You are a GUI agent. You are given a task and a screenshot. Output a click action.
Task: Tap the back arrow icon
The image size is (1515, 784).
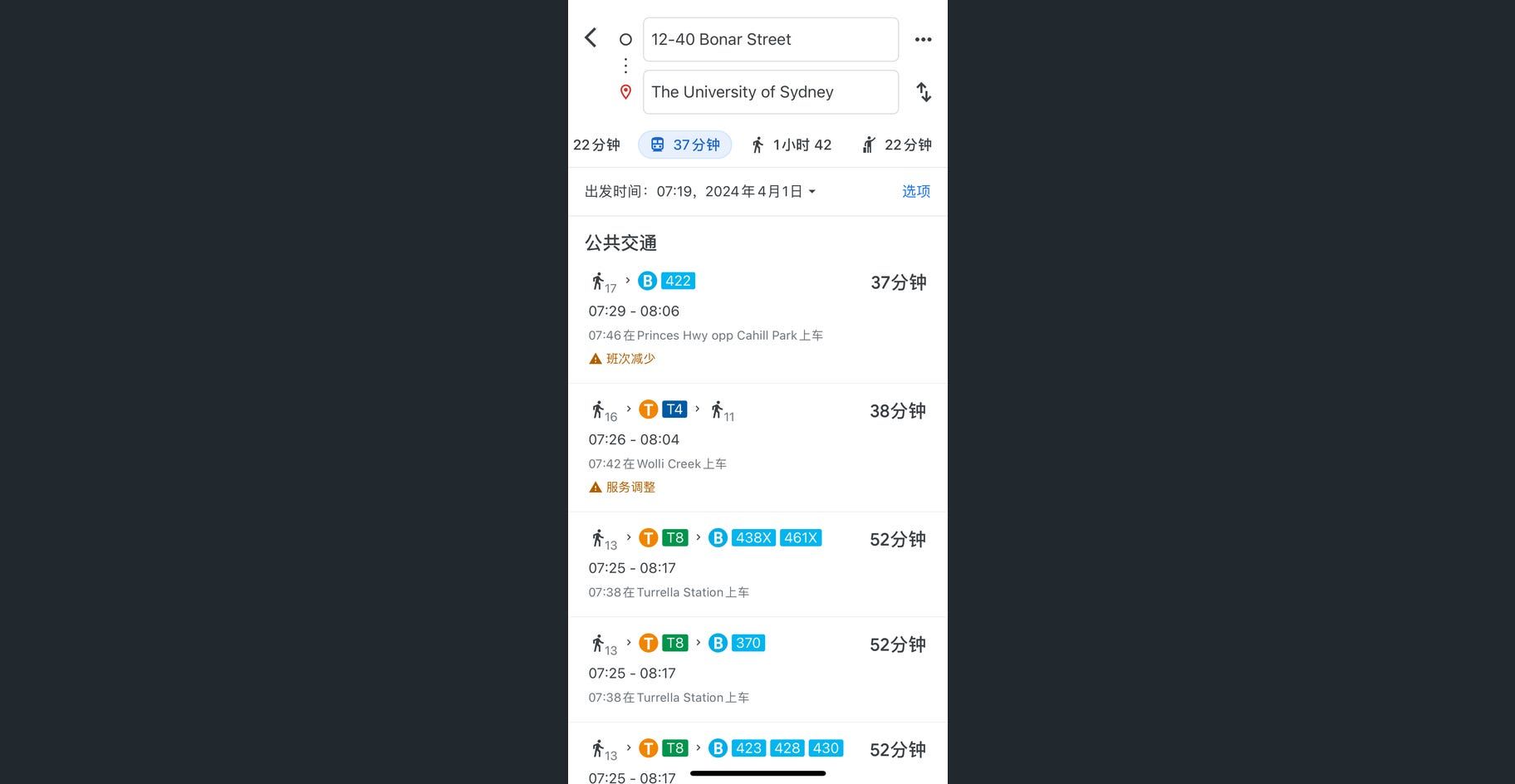pyautogui.click(x=591, y=38)
